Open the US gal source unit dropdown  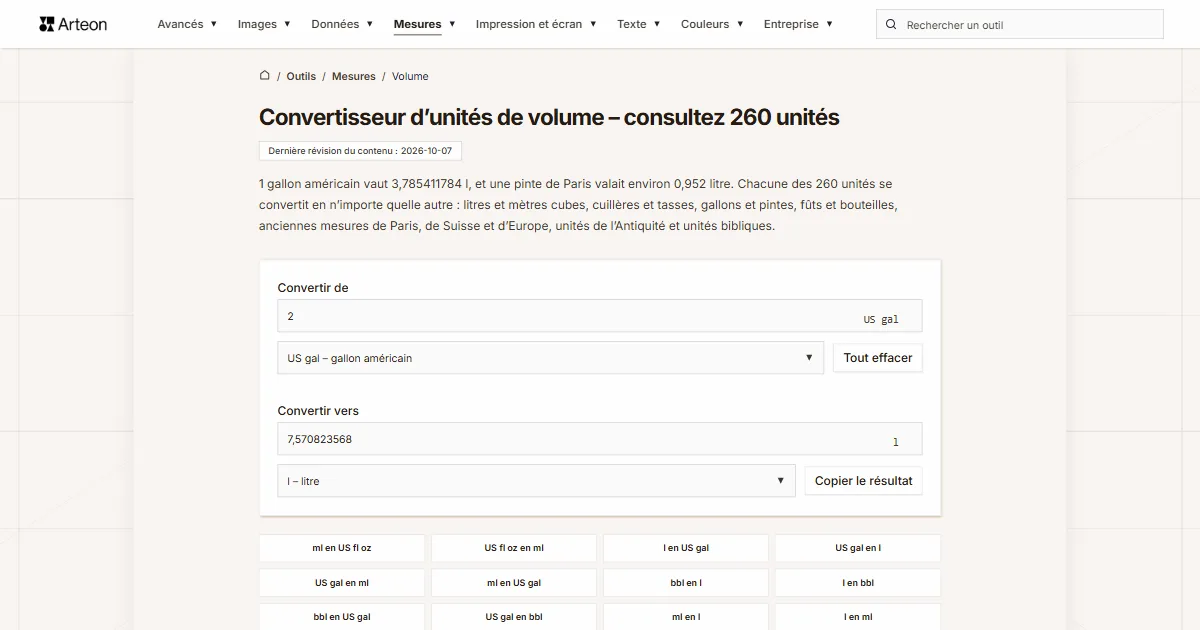click(x=550, y=358)
